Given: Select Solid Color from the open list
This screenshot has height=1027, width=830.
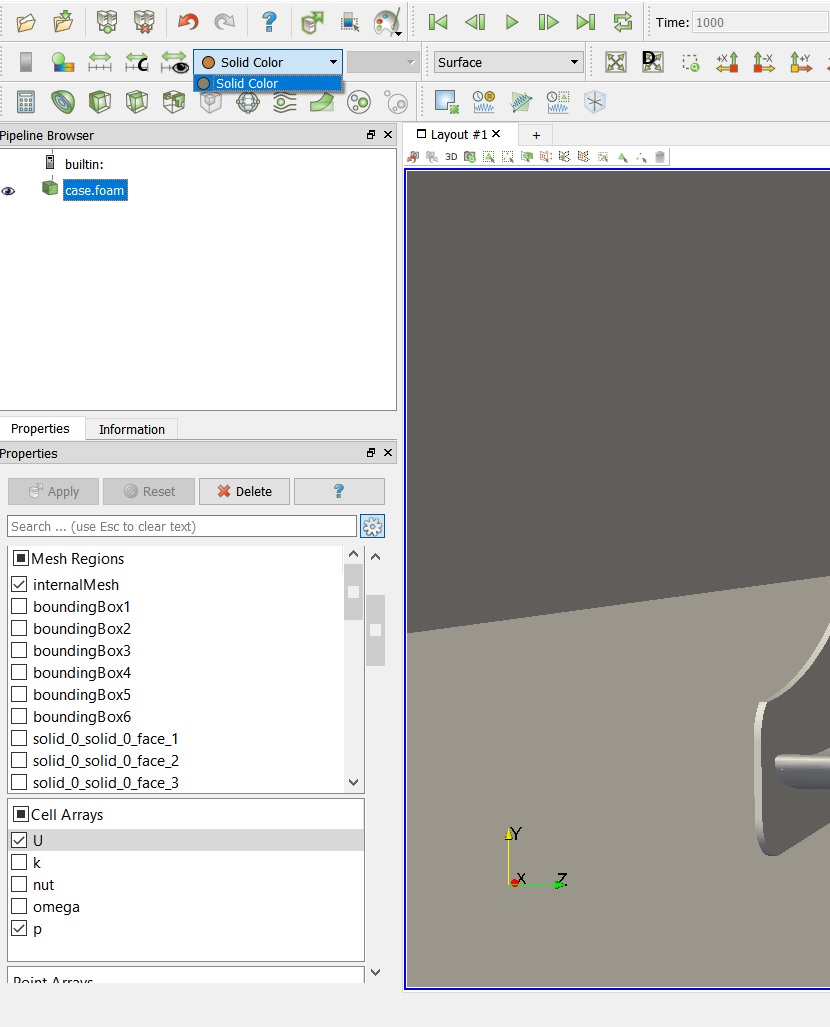Looking at the screenshot, I should [247, 84].
